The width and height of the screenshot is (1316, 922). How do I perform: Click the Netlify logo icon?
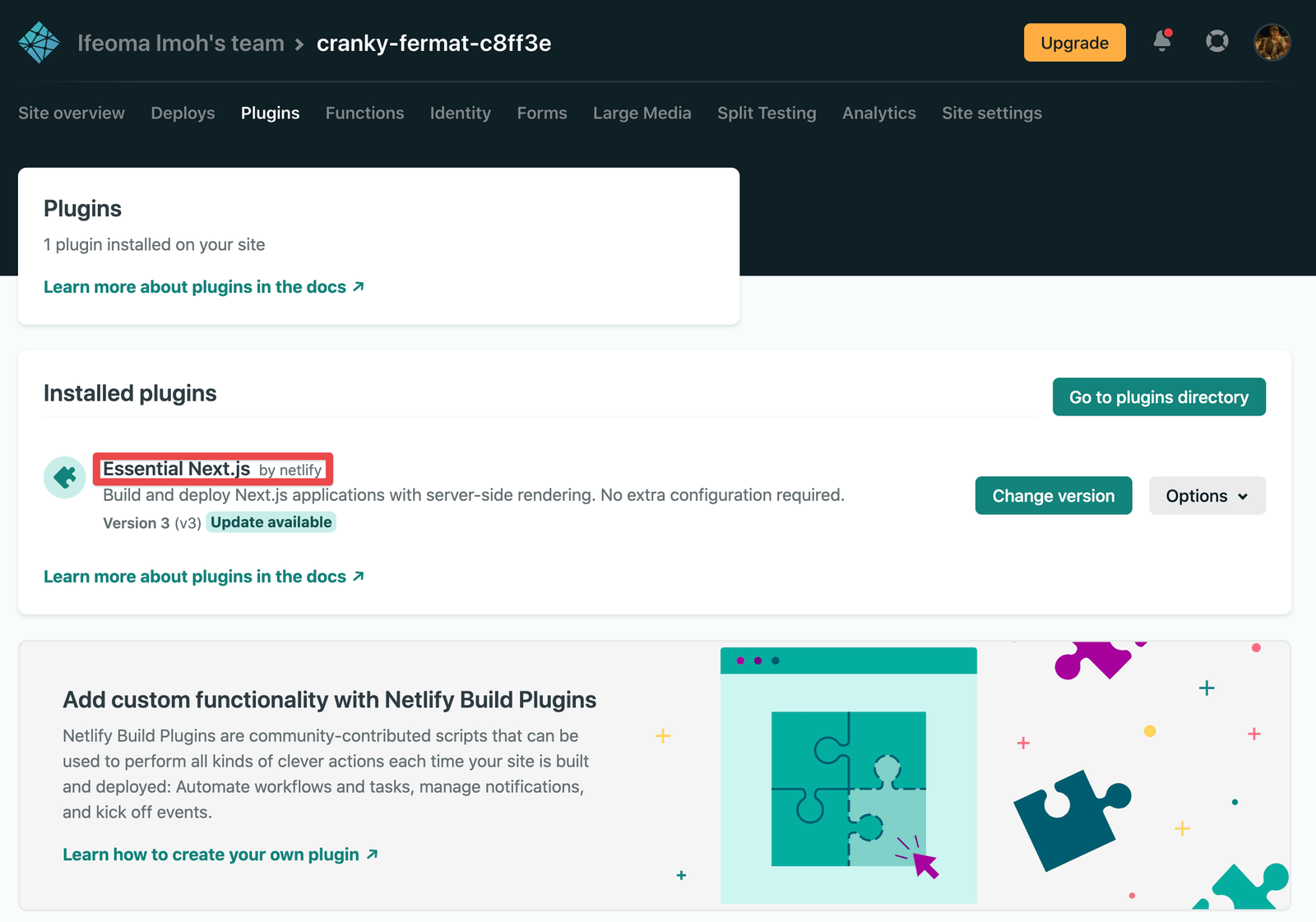tap(39, 43)
